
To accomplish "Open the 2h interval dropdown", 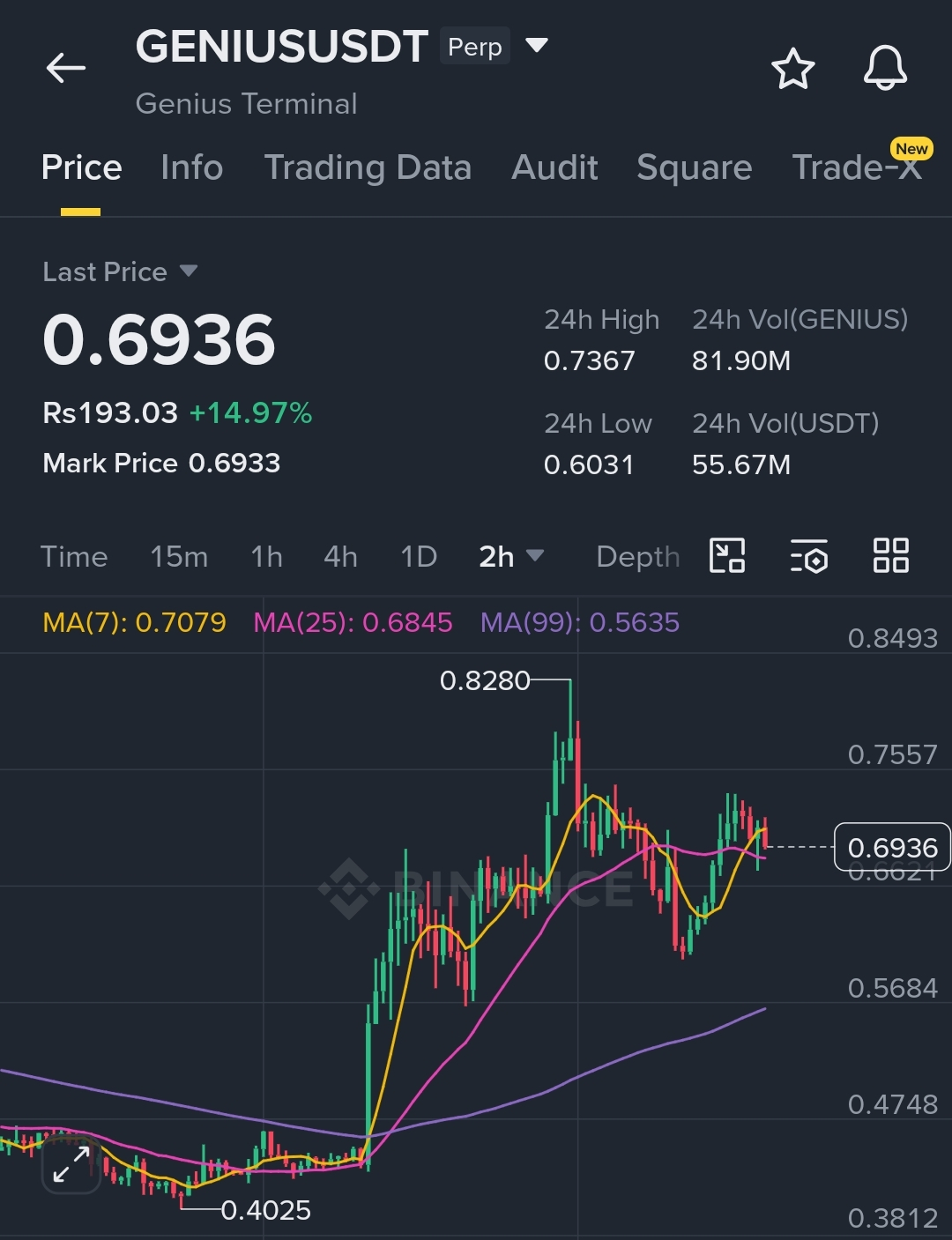I will [x=511, y=556].
